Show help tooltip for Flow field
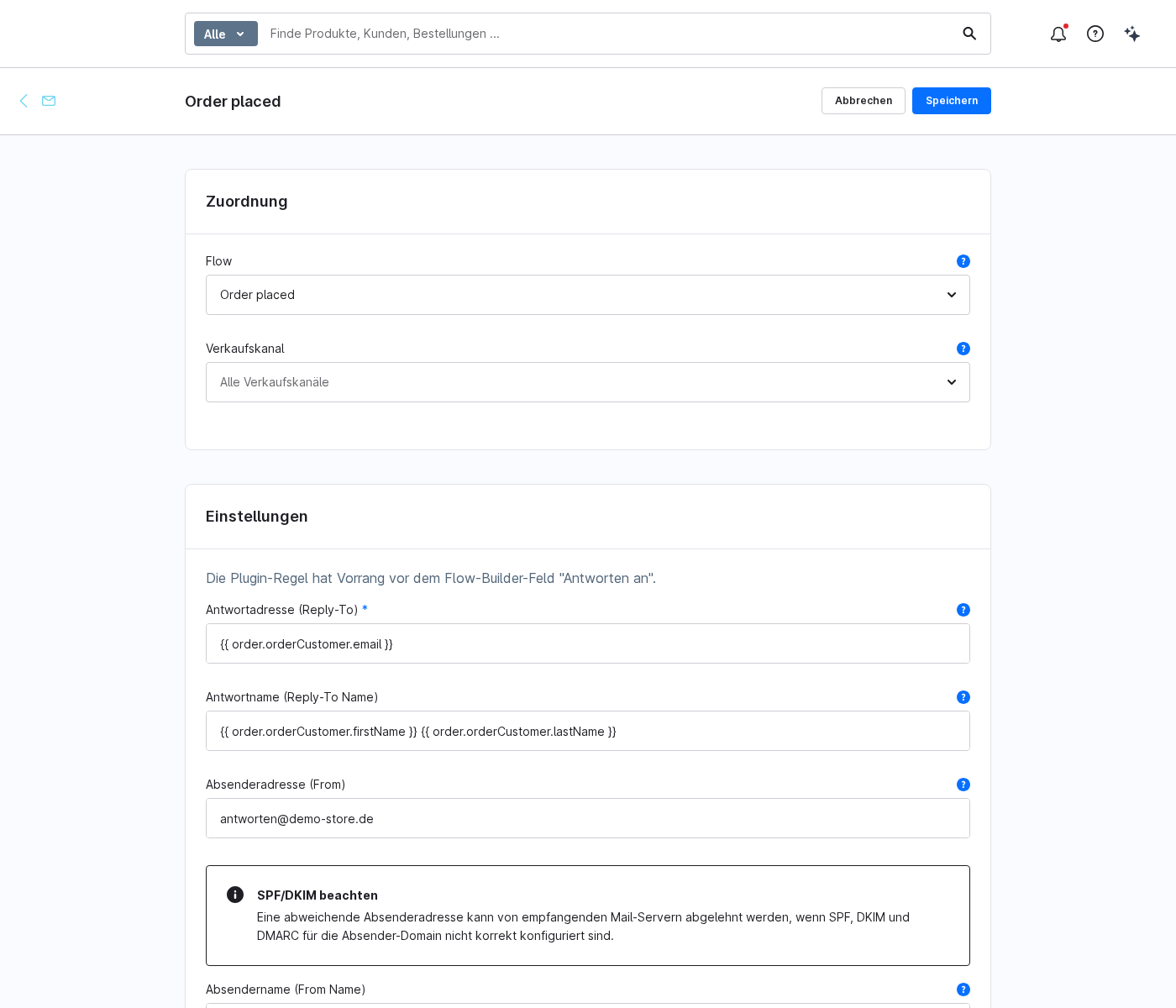Screen dimensions: 1176x1008 (x=963, y=261)
